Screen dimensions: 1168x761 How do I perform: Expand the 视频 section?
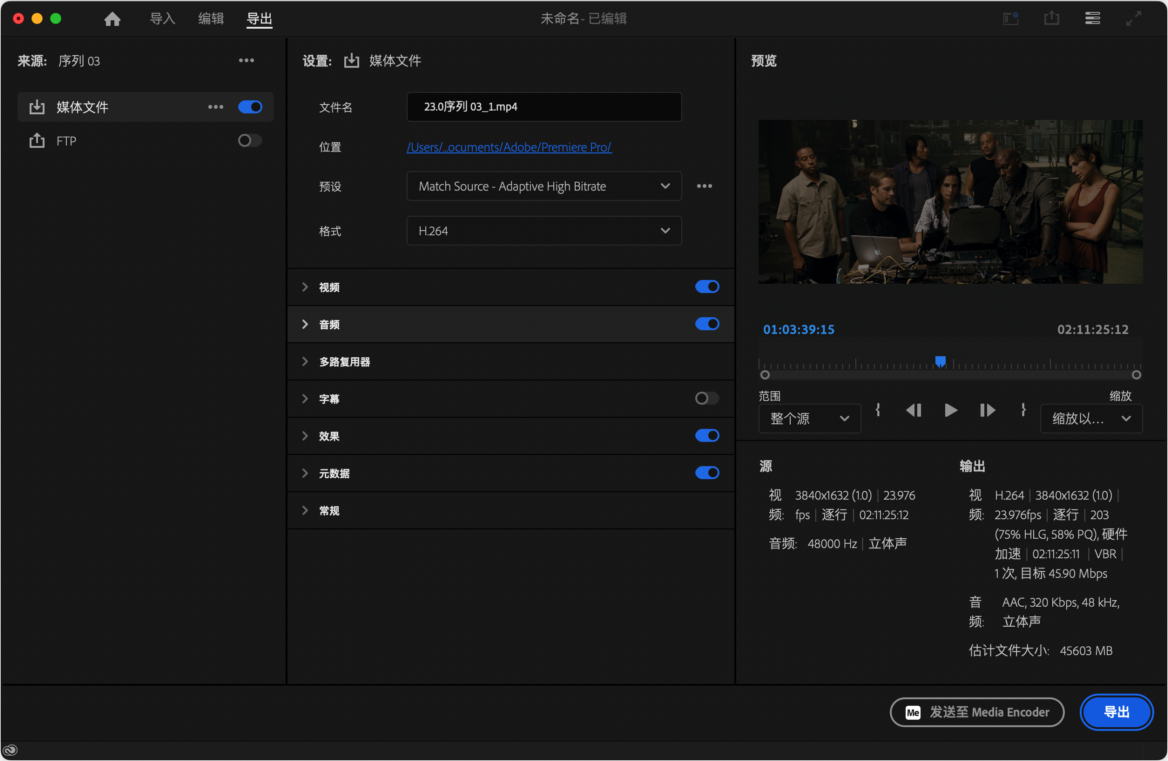[x=305, y=287]
